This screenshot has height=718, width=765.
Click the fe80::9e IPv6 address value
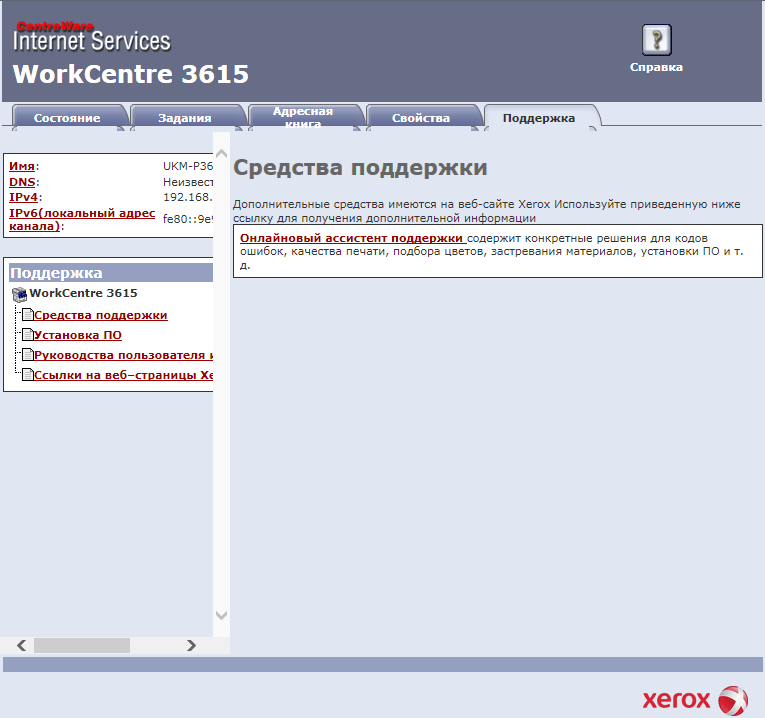point(188,219)
